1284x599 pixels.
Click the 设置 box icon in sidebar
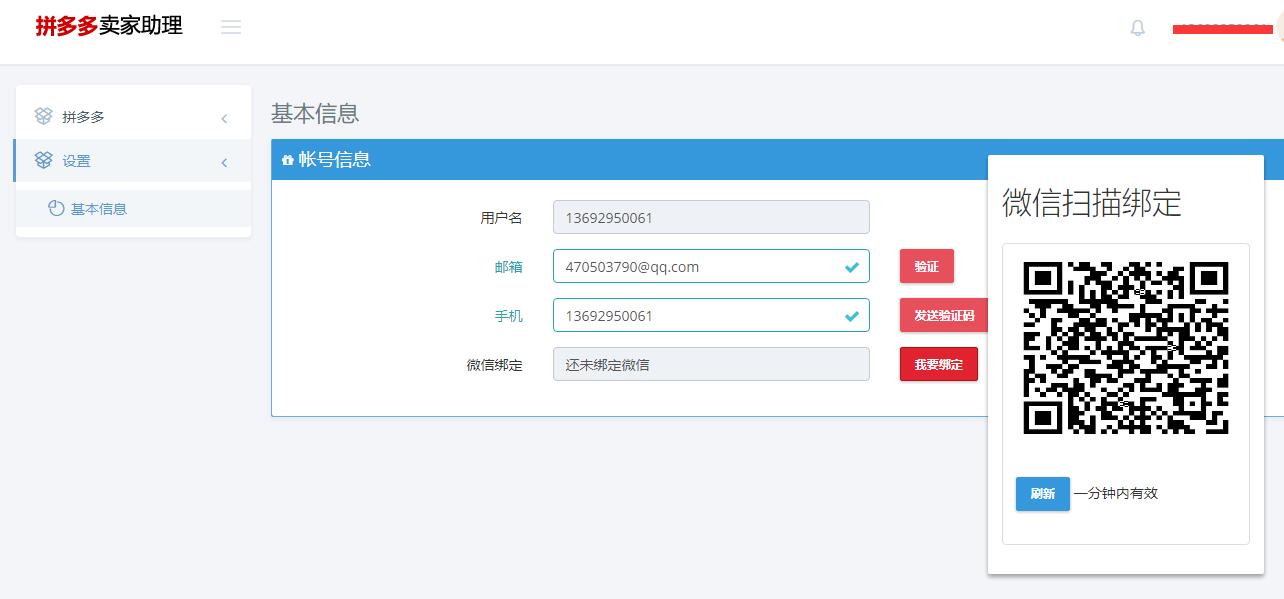[x=43, y=160]
